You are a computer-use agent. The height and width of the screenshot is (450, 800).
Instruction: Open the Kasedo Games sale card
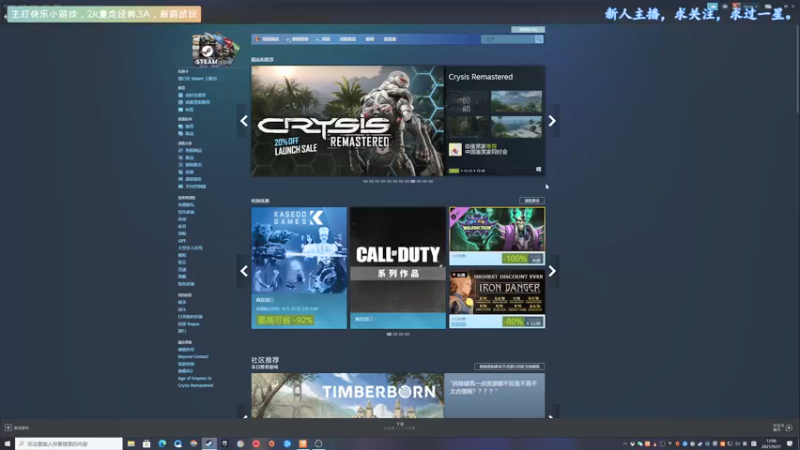click(x=299, y=268)
